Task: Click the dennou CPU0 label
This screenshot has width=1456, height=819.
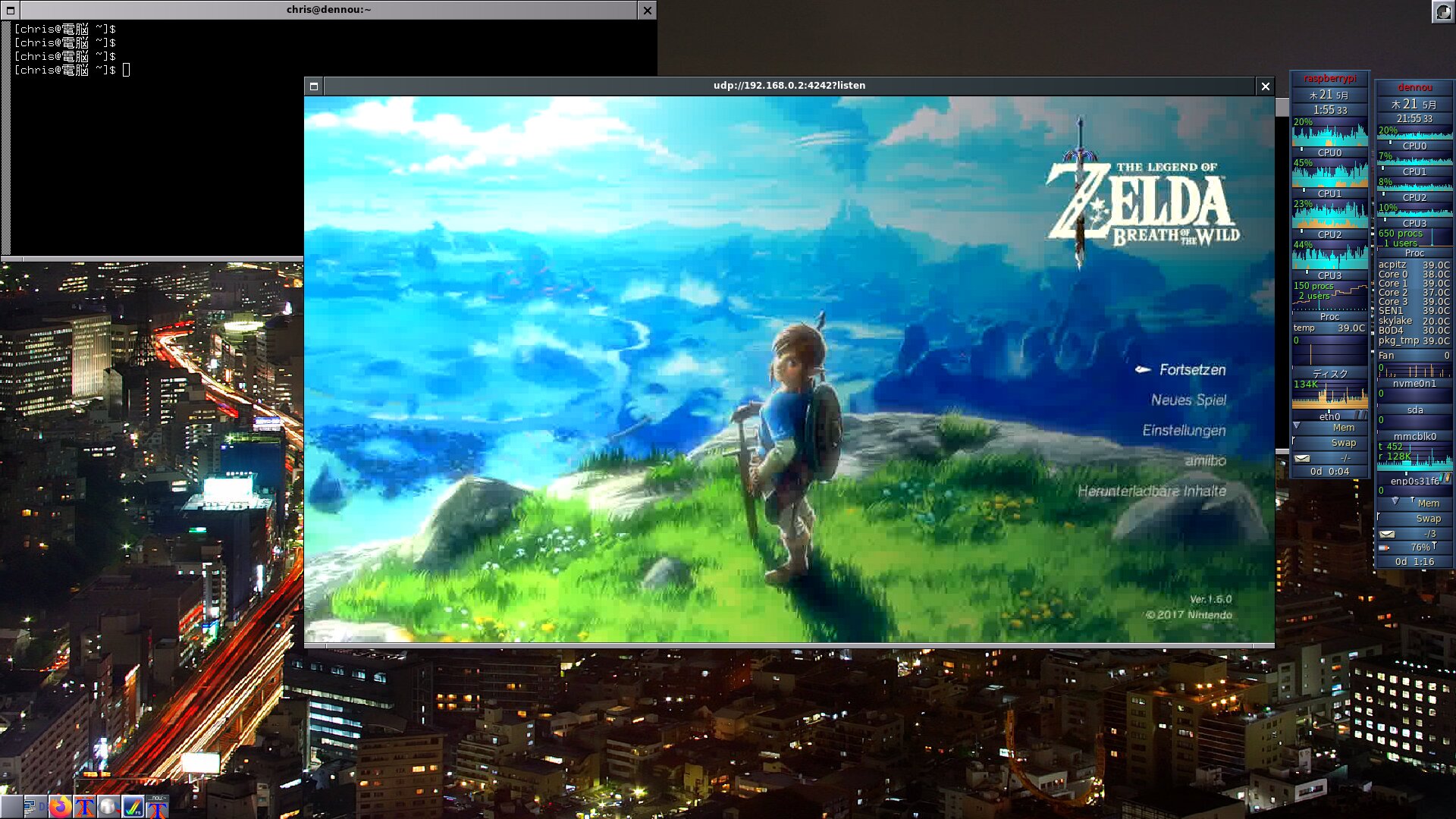Action: coord(1415,146)
